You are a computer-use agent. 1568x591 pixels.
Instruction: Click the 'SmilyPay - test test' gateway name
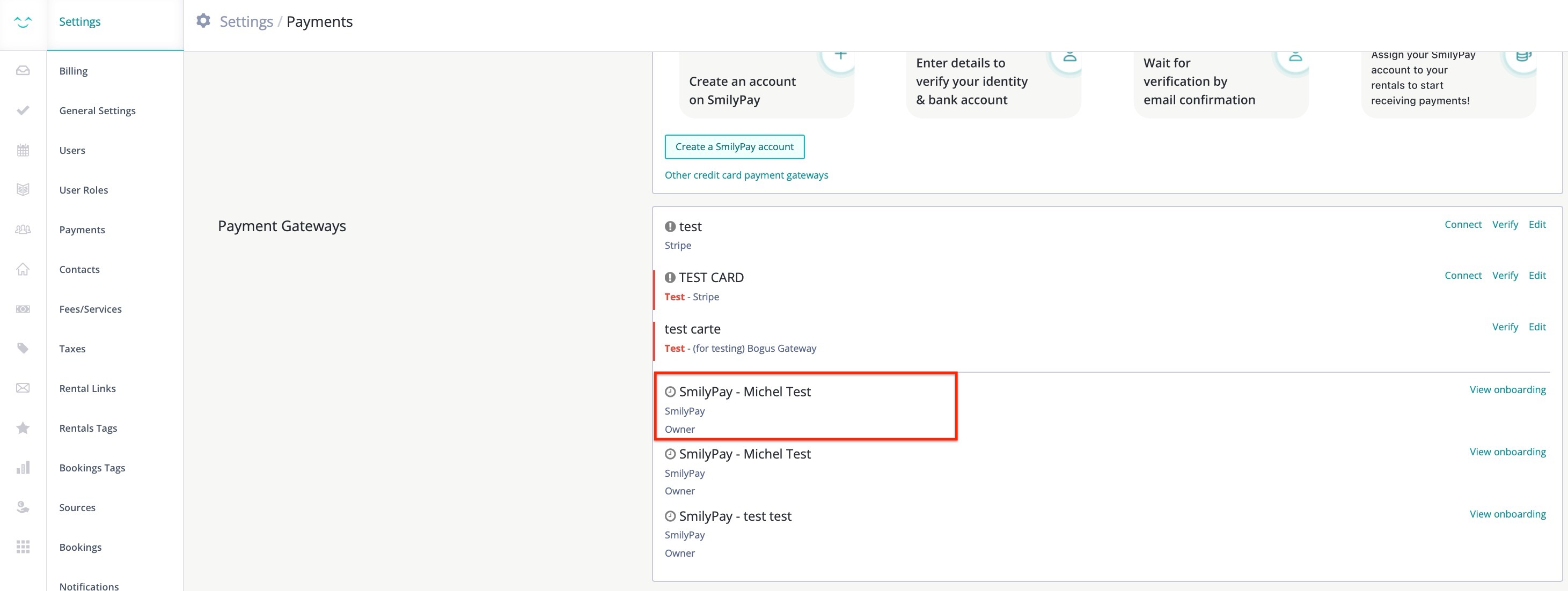(x=735, y=516)
